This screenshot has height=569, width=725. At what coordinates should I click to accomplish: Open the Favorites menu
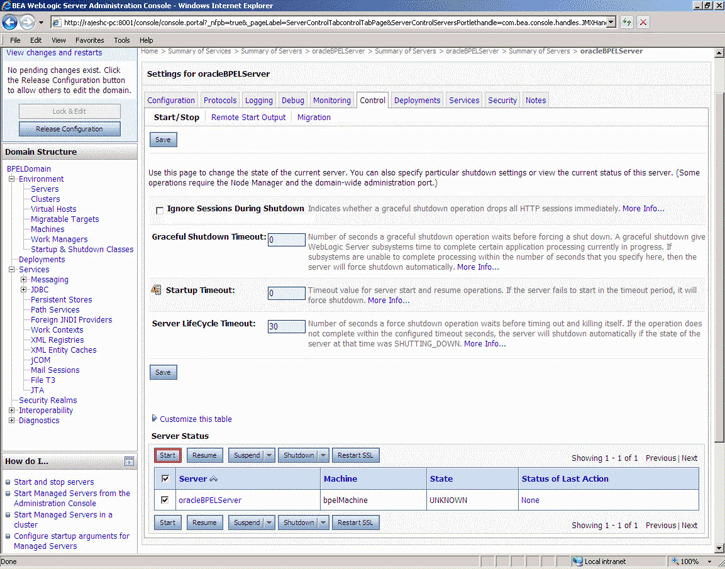click(x=90, y=40)
